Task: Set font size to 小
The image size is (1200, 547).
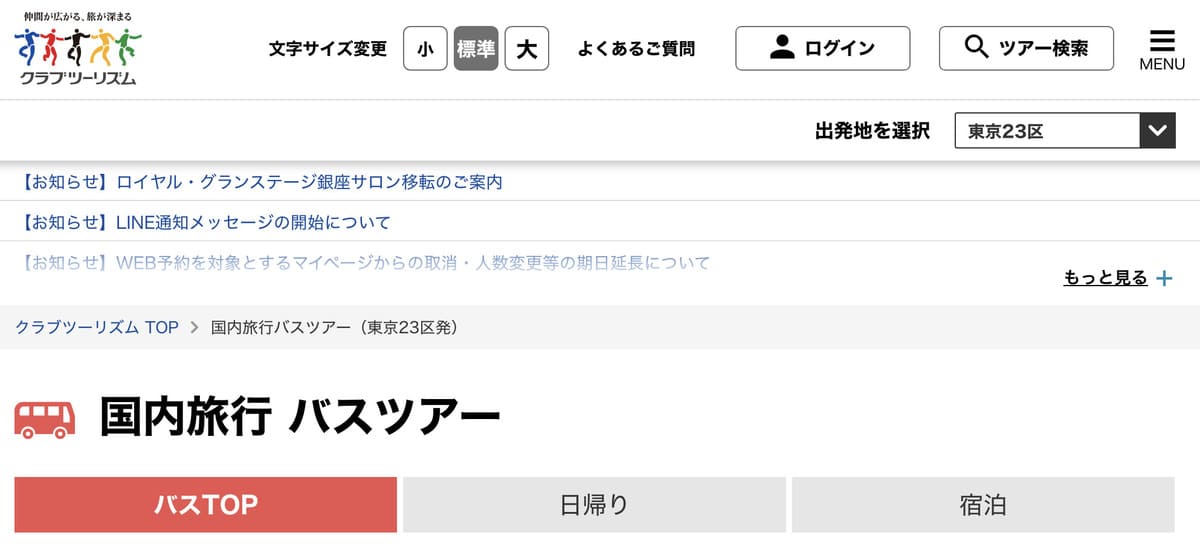Action: pos(425,48)
